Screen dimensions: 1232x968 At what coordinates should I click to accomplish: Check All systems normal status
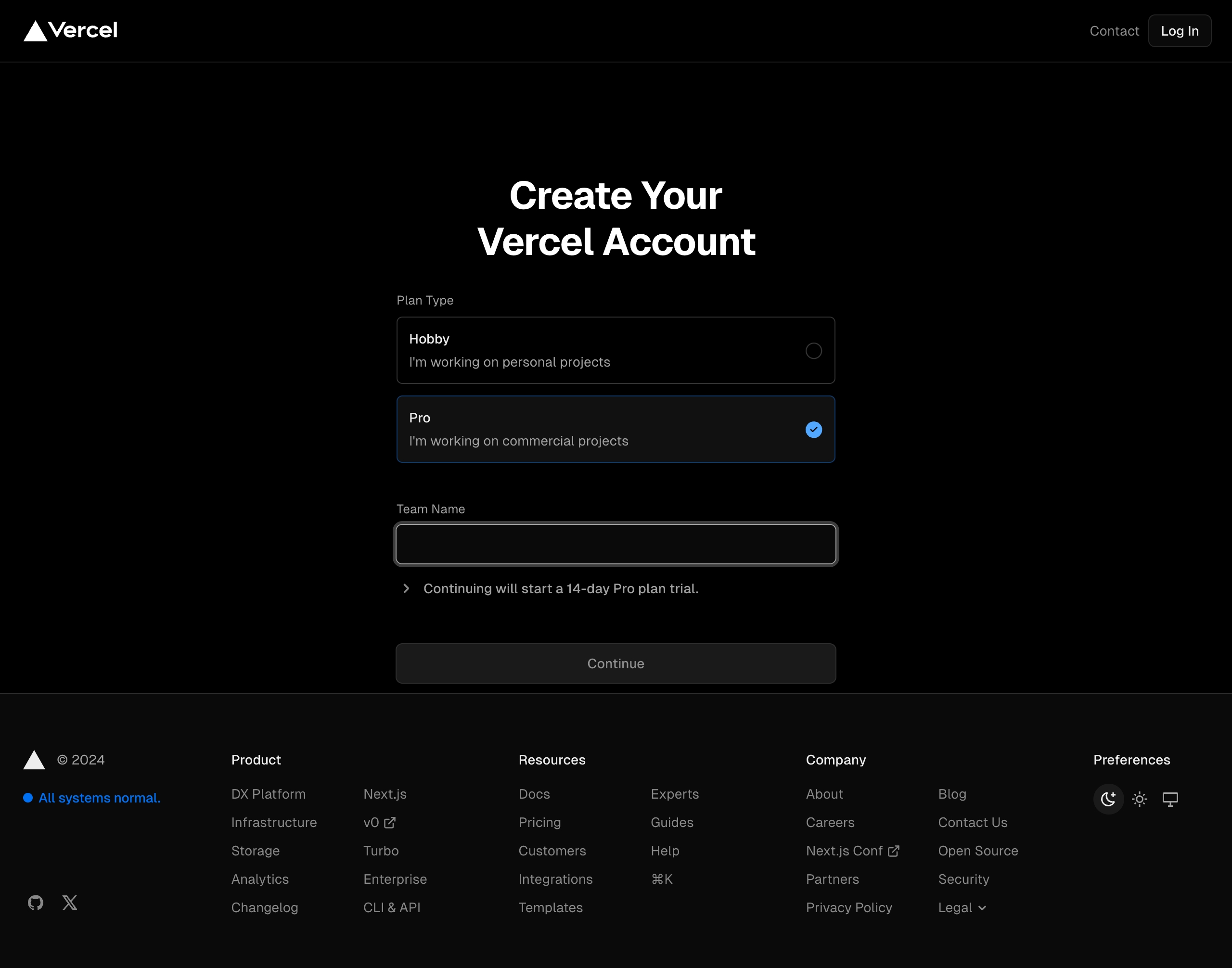pyautogui.click(x=92, y=798)
